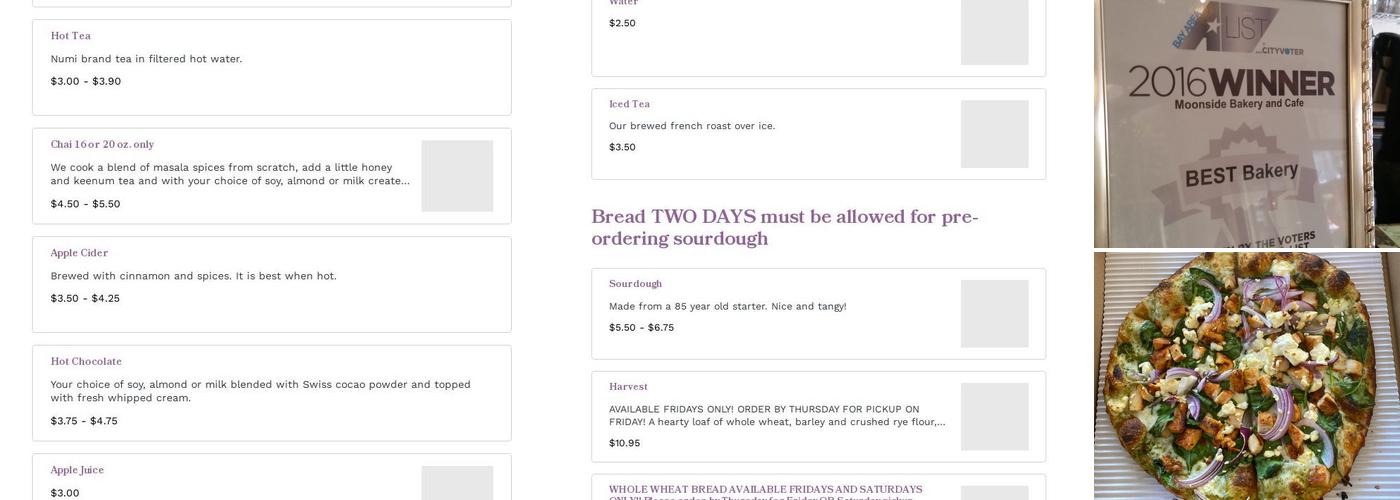Screen dimensions: 1400x500
Task: Select the Hot Chocolate item title
Action: pyautogui.click(x=86, y=362)
